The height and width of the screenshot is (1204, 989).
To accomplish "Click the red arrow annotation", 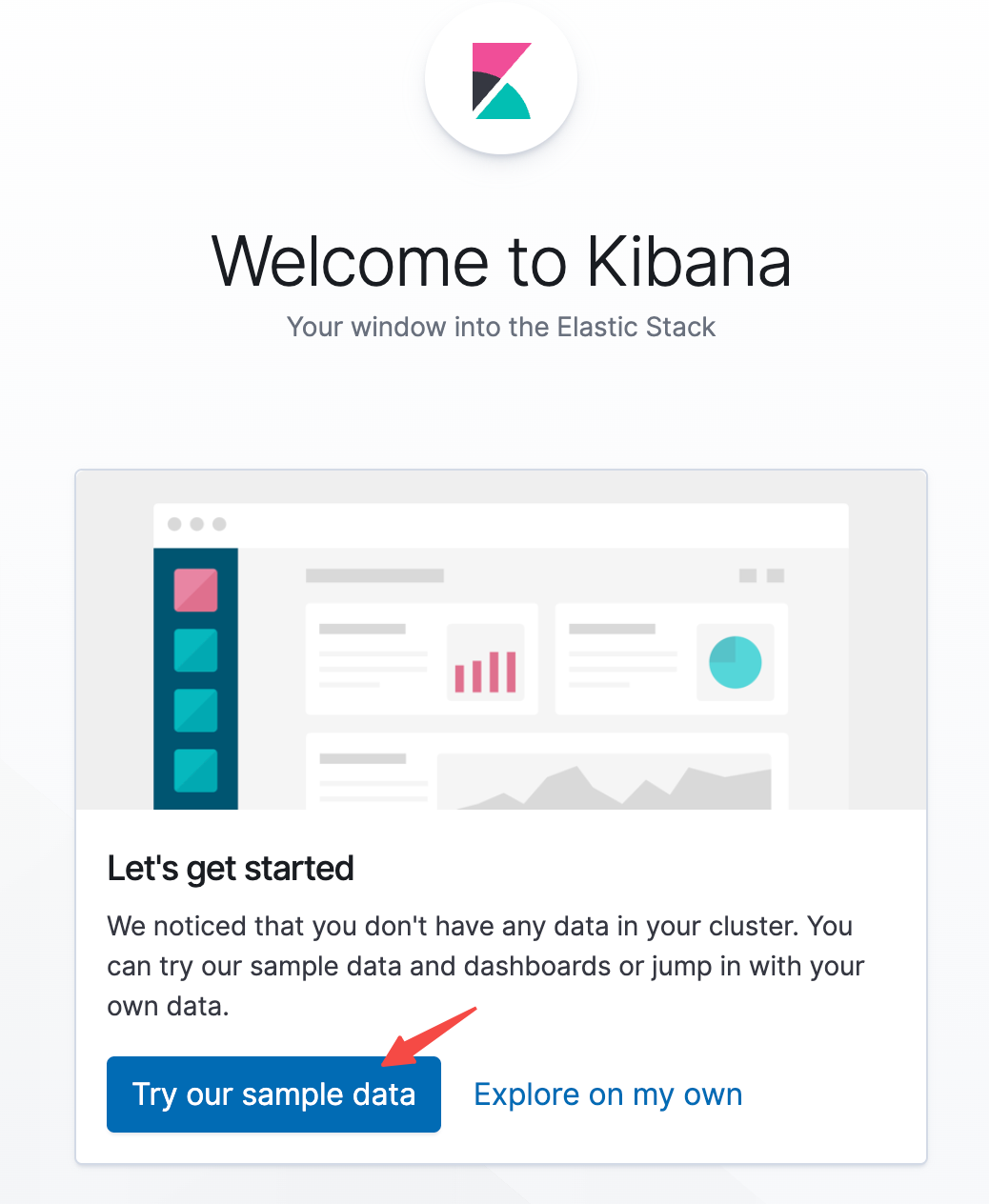I will (x=428, y=1036).
